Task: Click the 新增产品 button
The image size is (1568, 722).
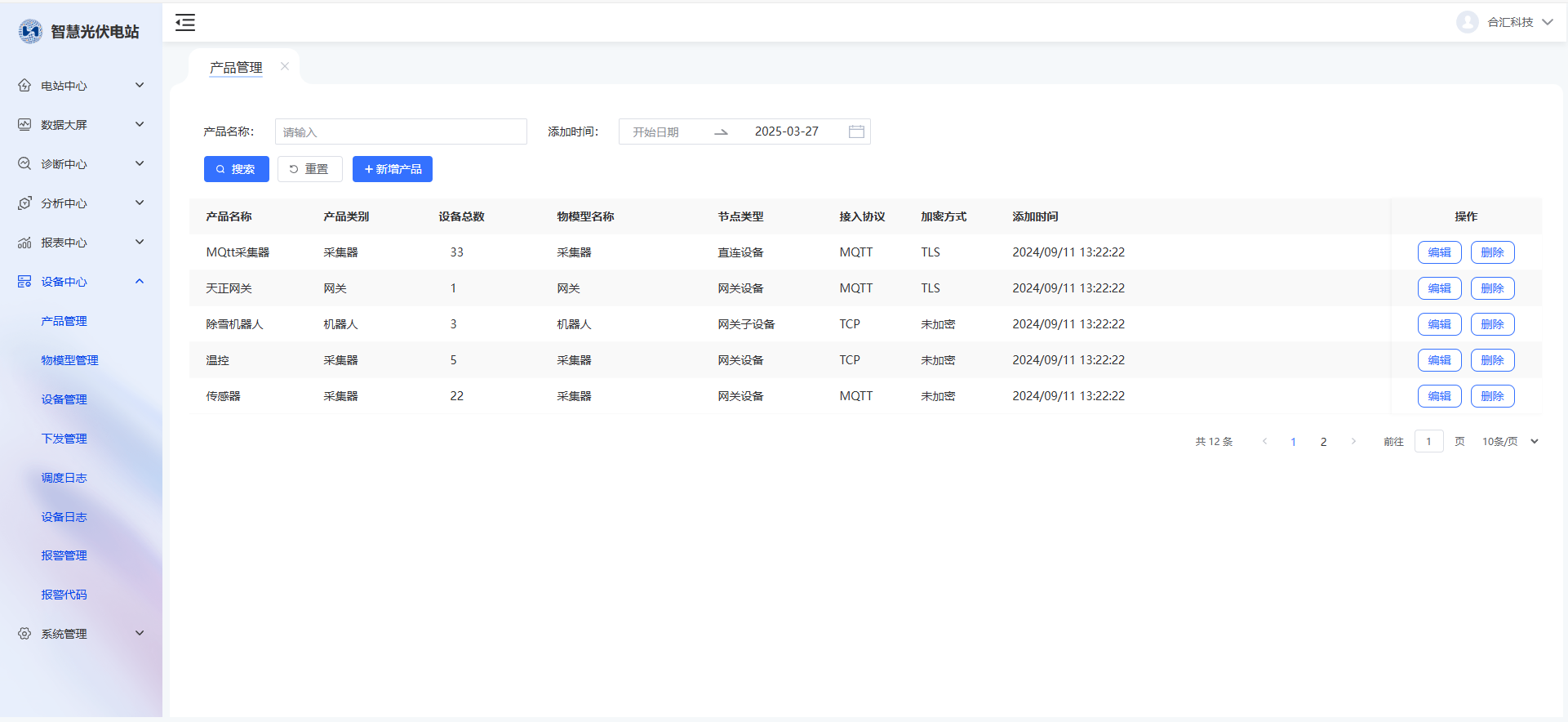Action: [392, 169]
